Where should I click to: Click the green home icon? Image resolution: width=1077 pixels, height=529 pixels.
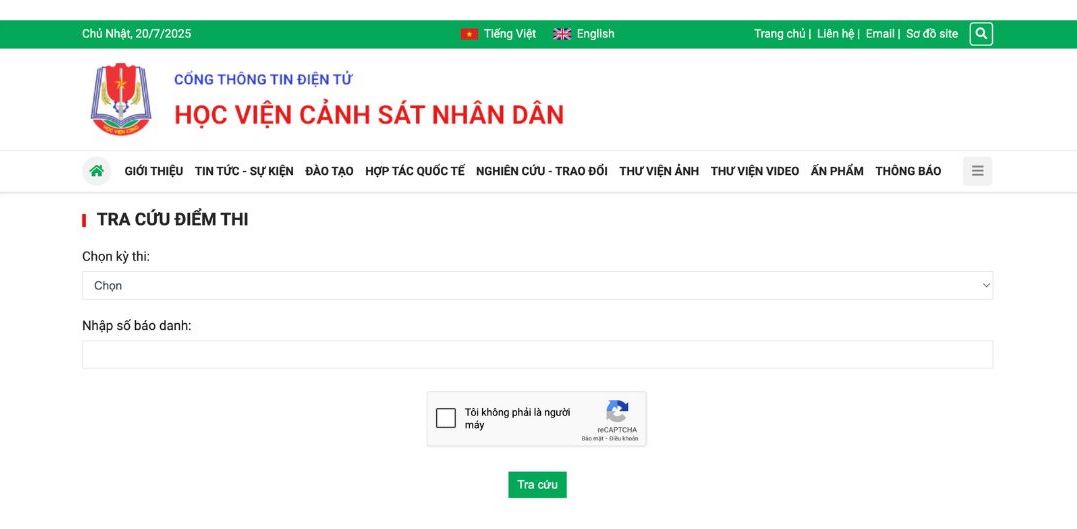click(97, 171)
